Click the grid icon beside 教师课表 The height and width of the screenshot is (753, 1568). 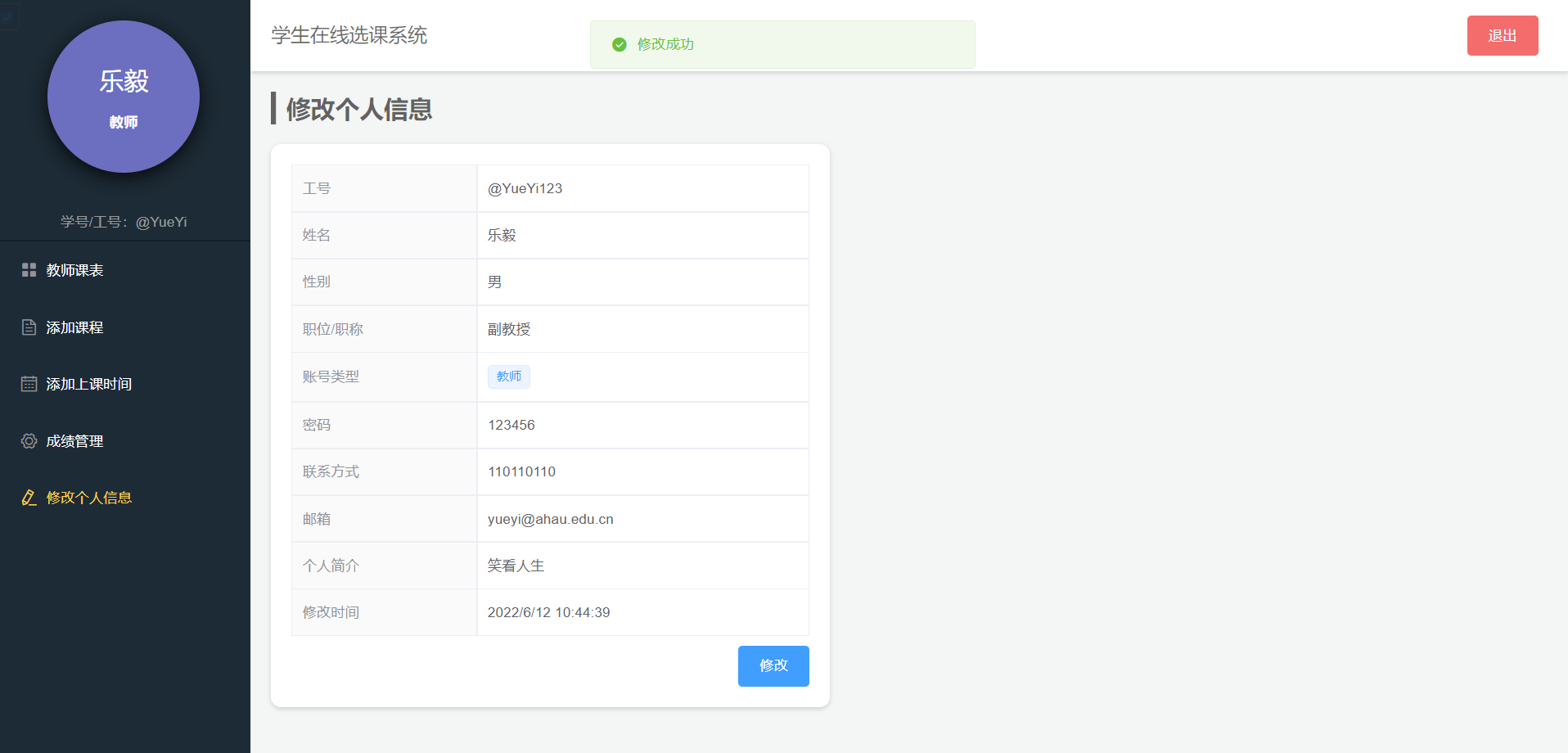29,270
